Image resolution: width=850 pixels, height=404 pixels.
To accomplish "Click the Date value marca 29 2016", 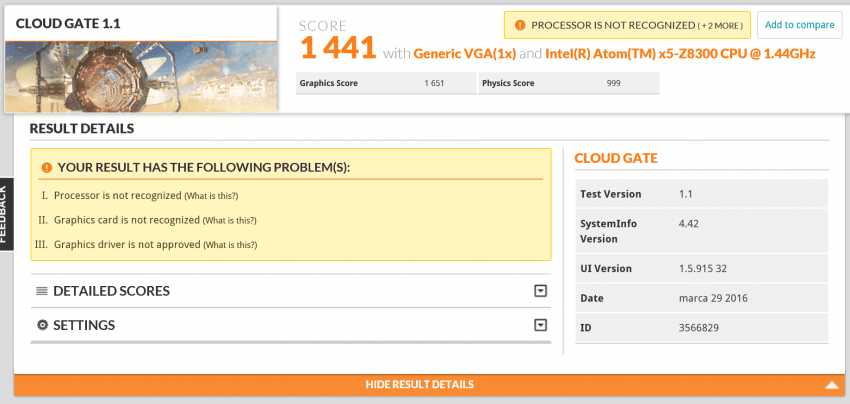I will click(713, 298).
